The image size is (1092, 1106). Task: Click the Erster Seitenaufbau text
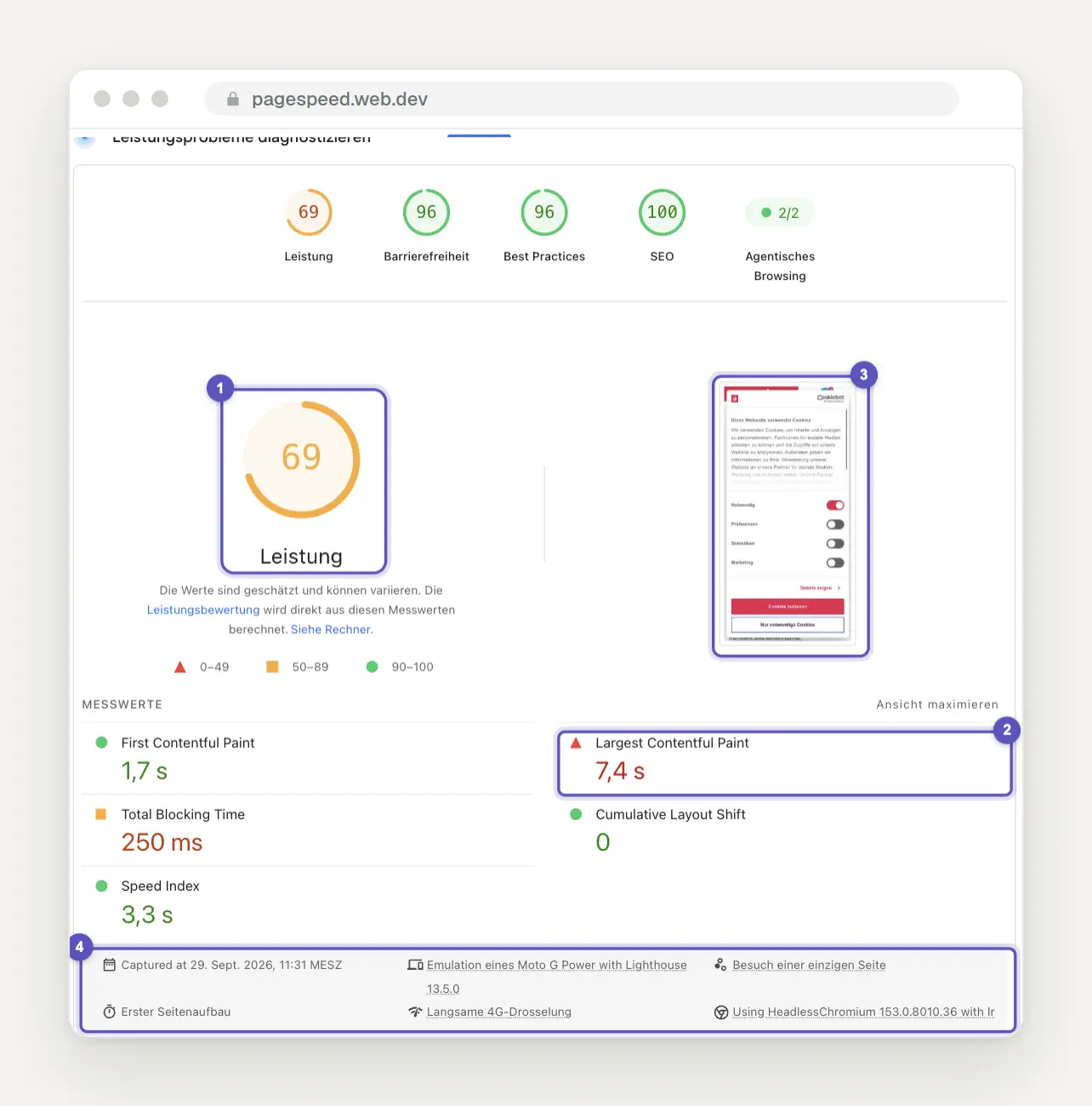(176, 1012)
